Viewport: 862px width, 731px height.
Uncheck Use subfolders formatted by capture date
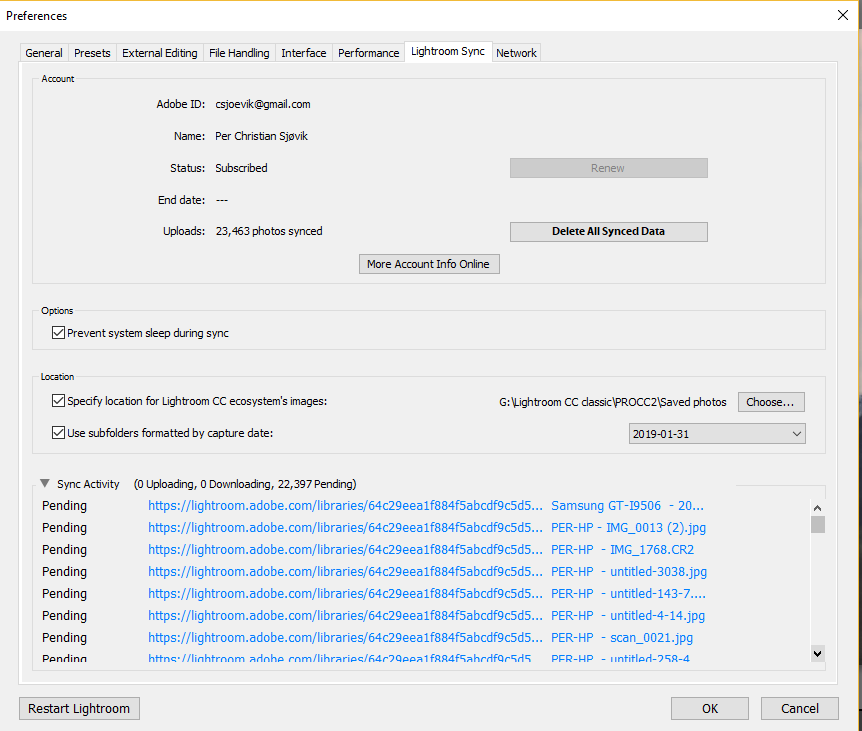click(58, 432)
